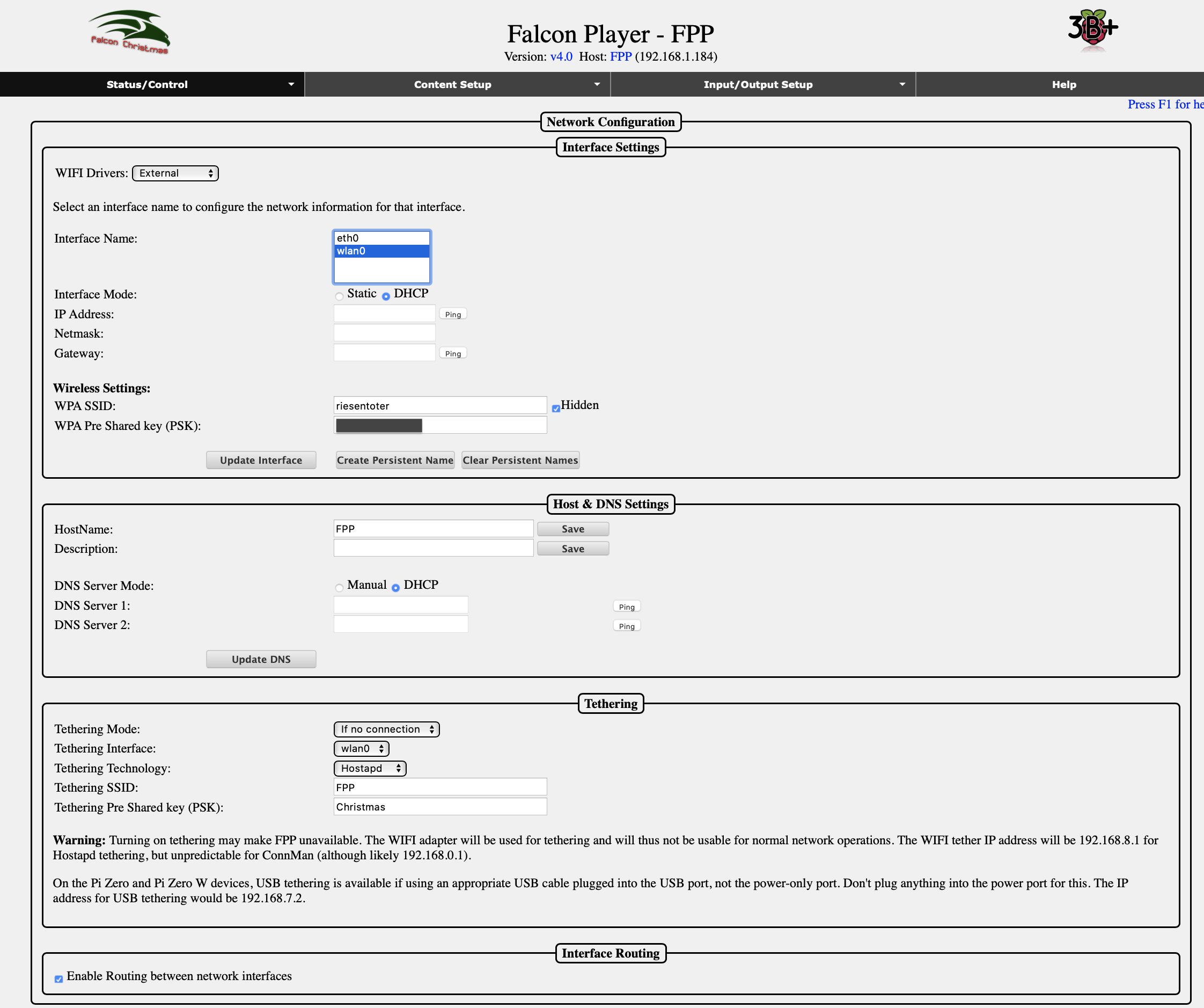Screen dimensions: 1204x1008
Task: Select Static interface mode
Action: (340, 296)
